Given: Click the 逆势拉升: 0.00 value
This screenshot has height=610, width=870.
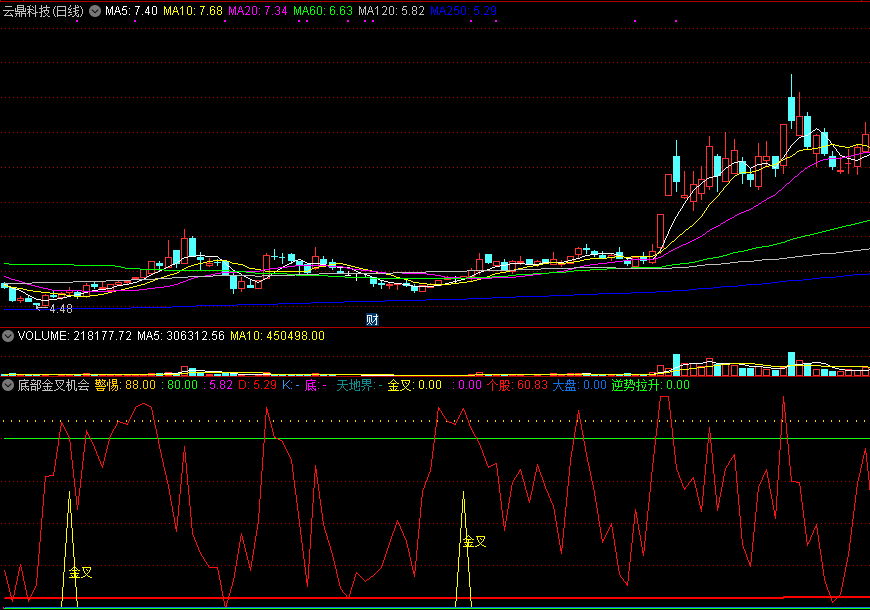Looking at the screenshot, I should point(650,385).
